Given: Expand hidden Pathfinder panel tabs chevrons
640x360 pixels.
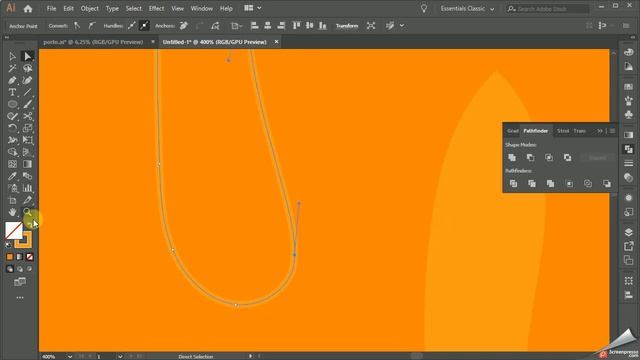Looking at the screenshot, I should click(600, 131).
